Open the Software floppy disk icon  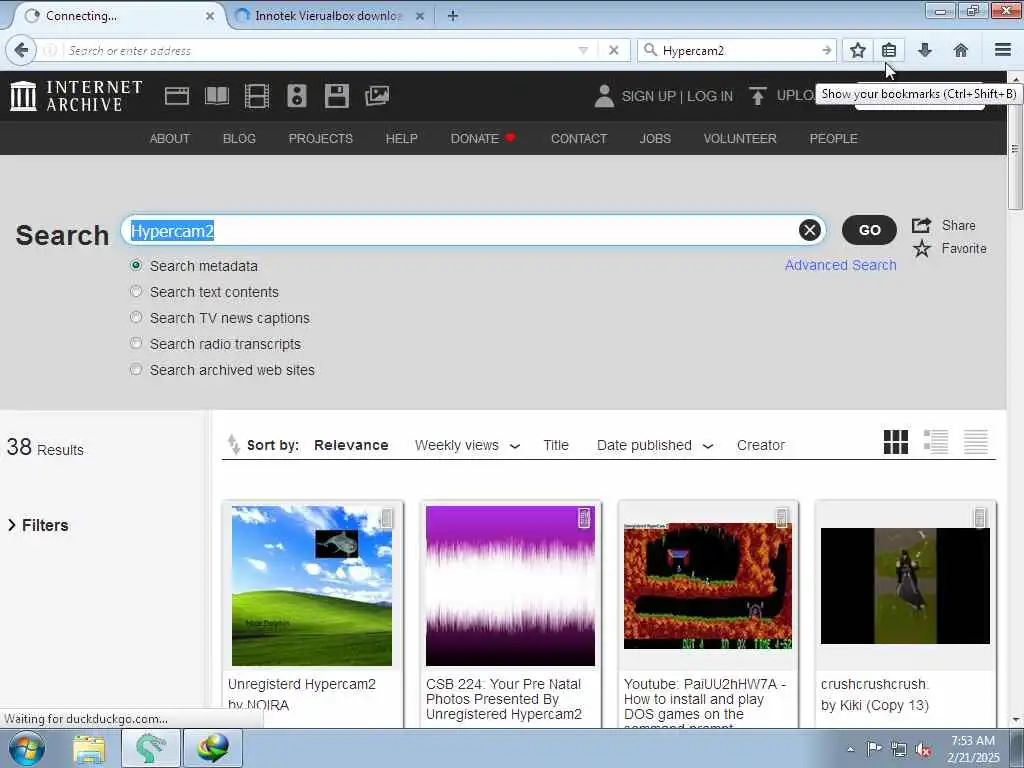[x=336, y=96]
